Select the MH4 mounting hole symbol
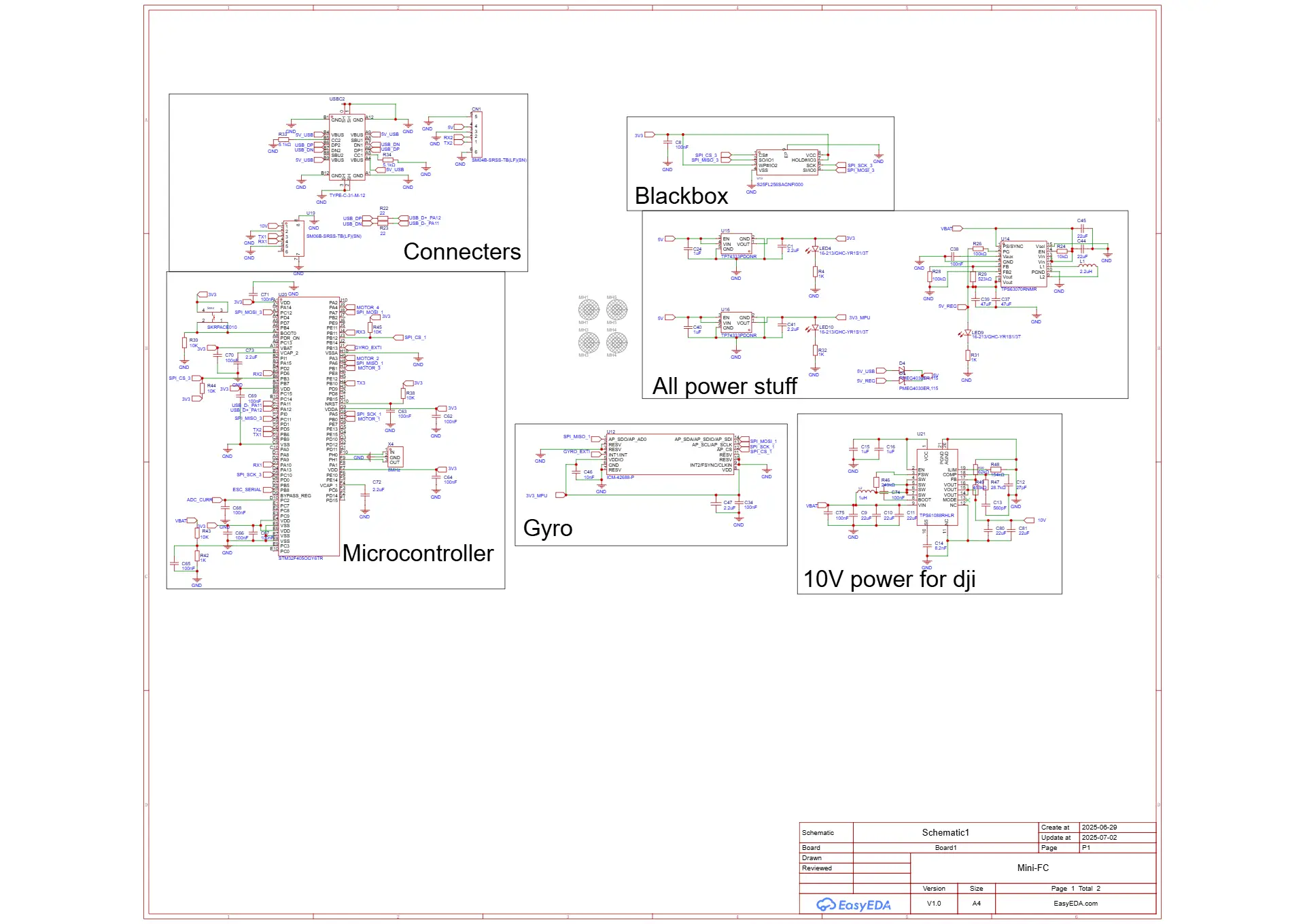 (x=616, y=342)
